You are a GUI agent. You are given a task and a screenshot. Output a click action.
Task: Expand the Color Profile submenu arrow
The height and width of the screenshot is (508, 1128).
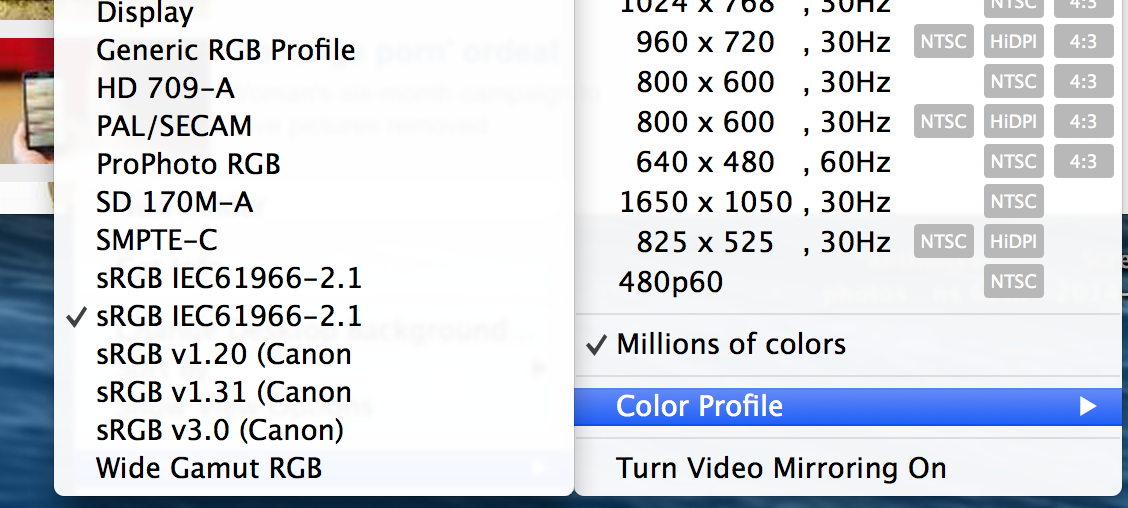(x=1088, y=406)
